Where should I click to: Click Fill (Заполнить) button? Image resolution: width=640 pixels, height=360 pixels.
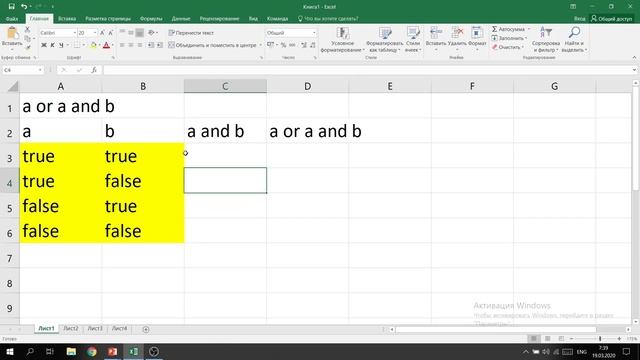[x=509, y=38]
